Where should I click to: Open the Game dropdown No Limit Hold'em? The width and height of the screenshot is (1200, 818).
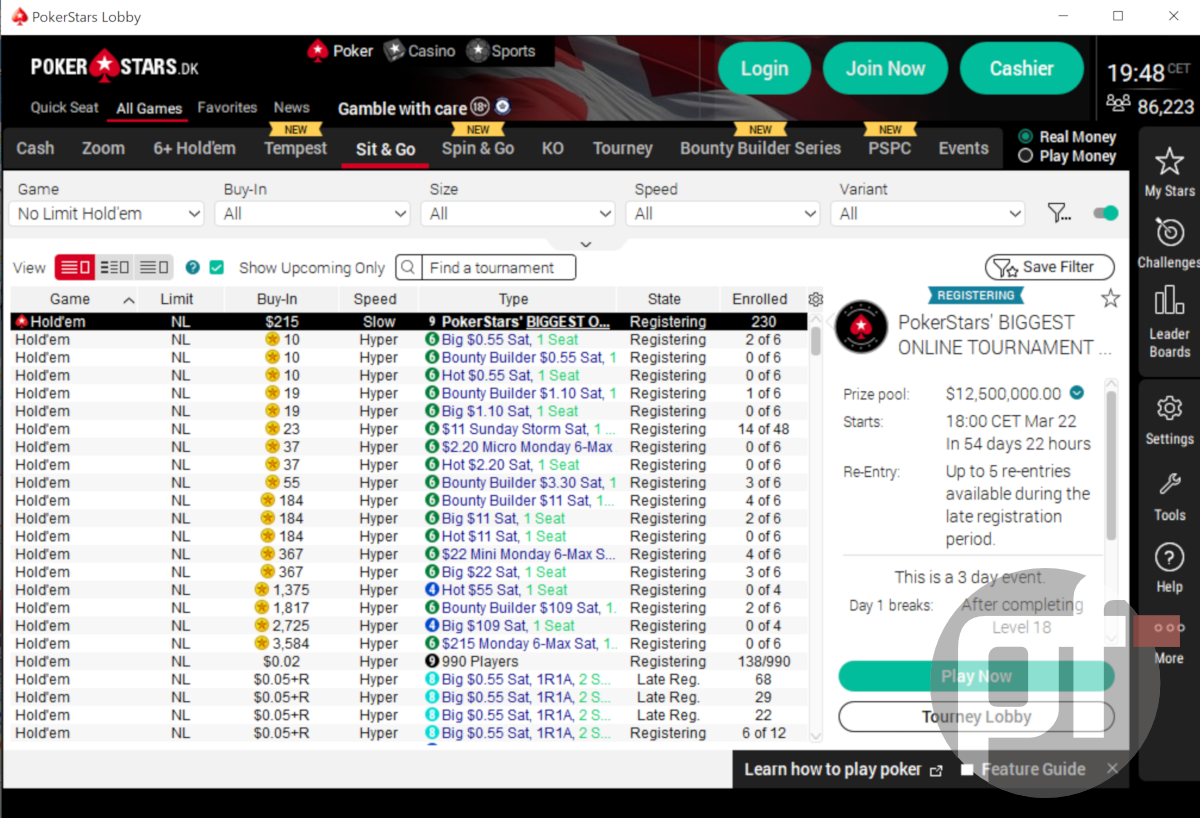click(106, 214)
